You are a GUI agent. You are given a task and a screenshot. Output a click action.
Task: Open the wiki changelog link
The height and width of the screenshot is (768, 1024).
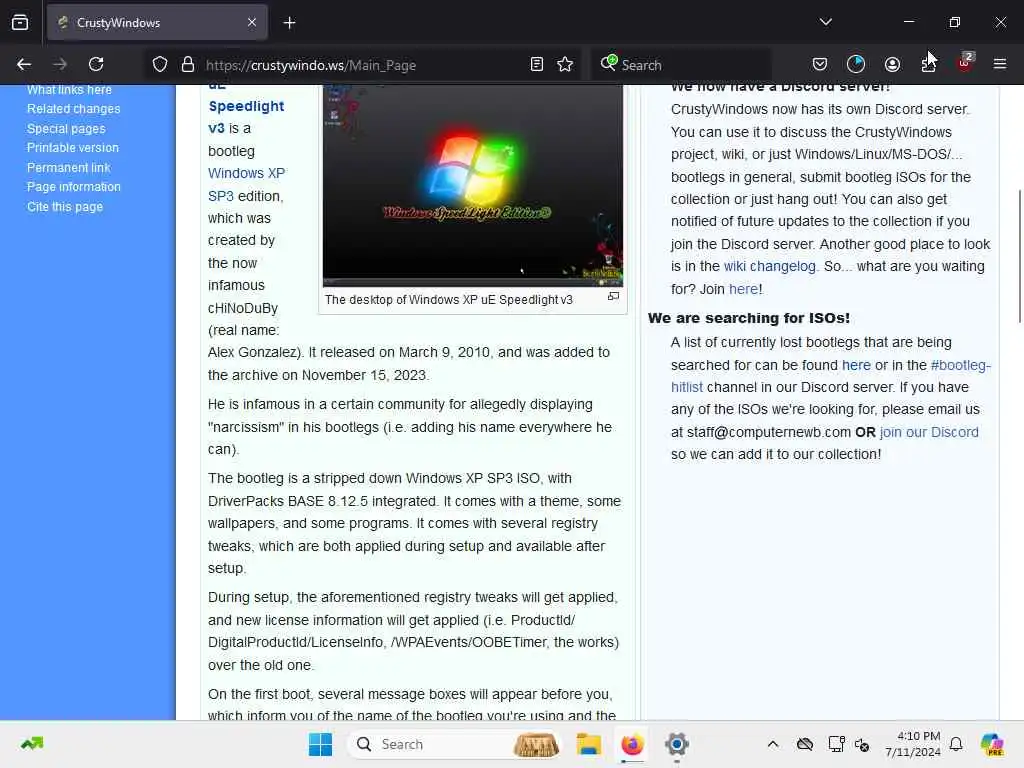769,266
